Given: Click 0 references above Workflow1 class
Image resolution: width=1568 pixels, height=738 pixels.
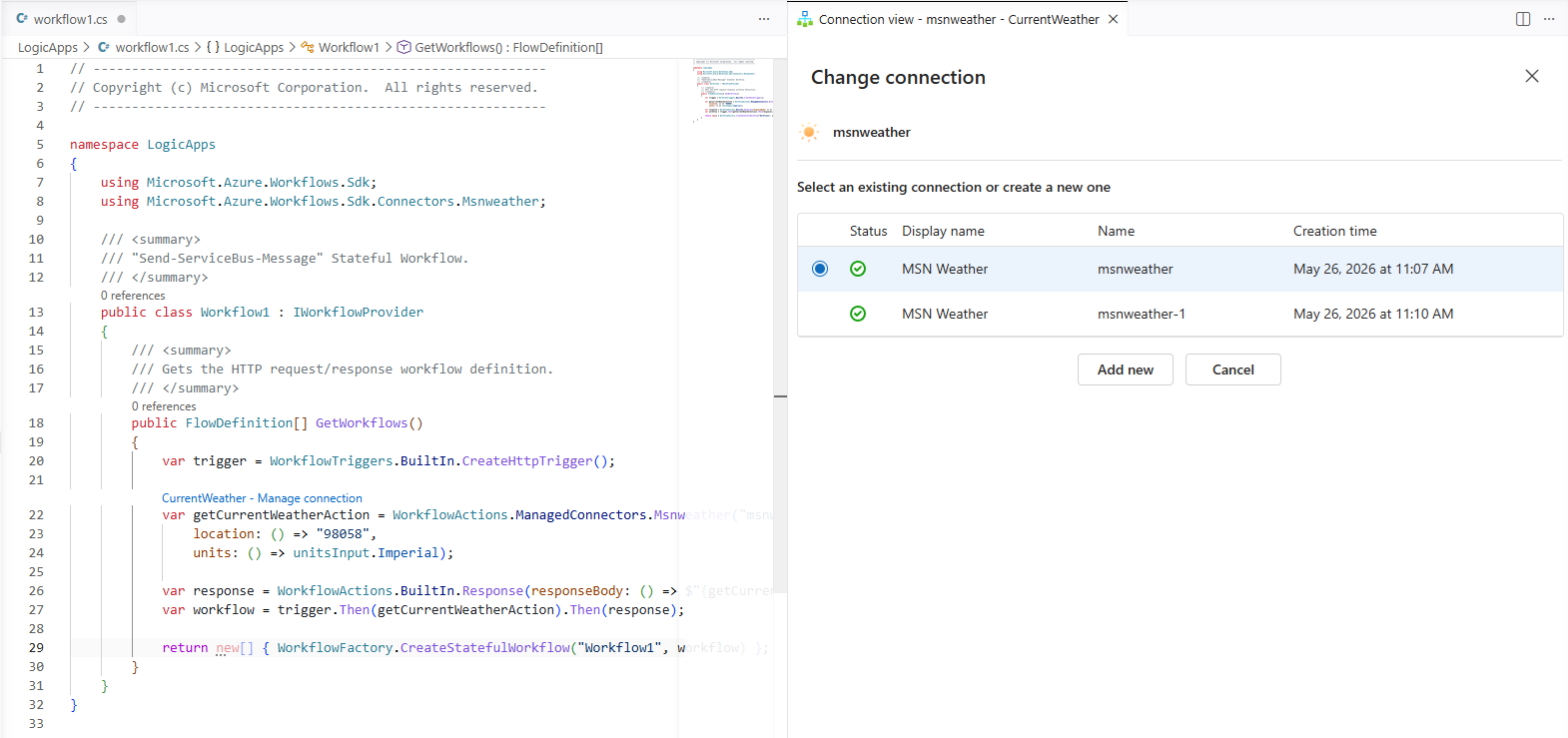Looking at the screenshot, I should 133,296.
